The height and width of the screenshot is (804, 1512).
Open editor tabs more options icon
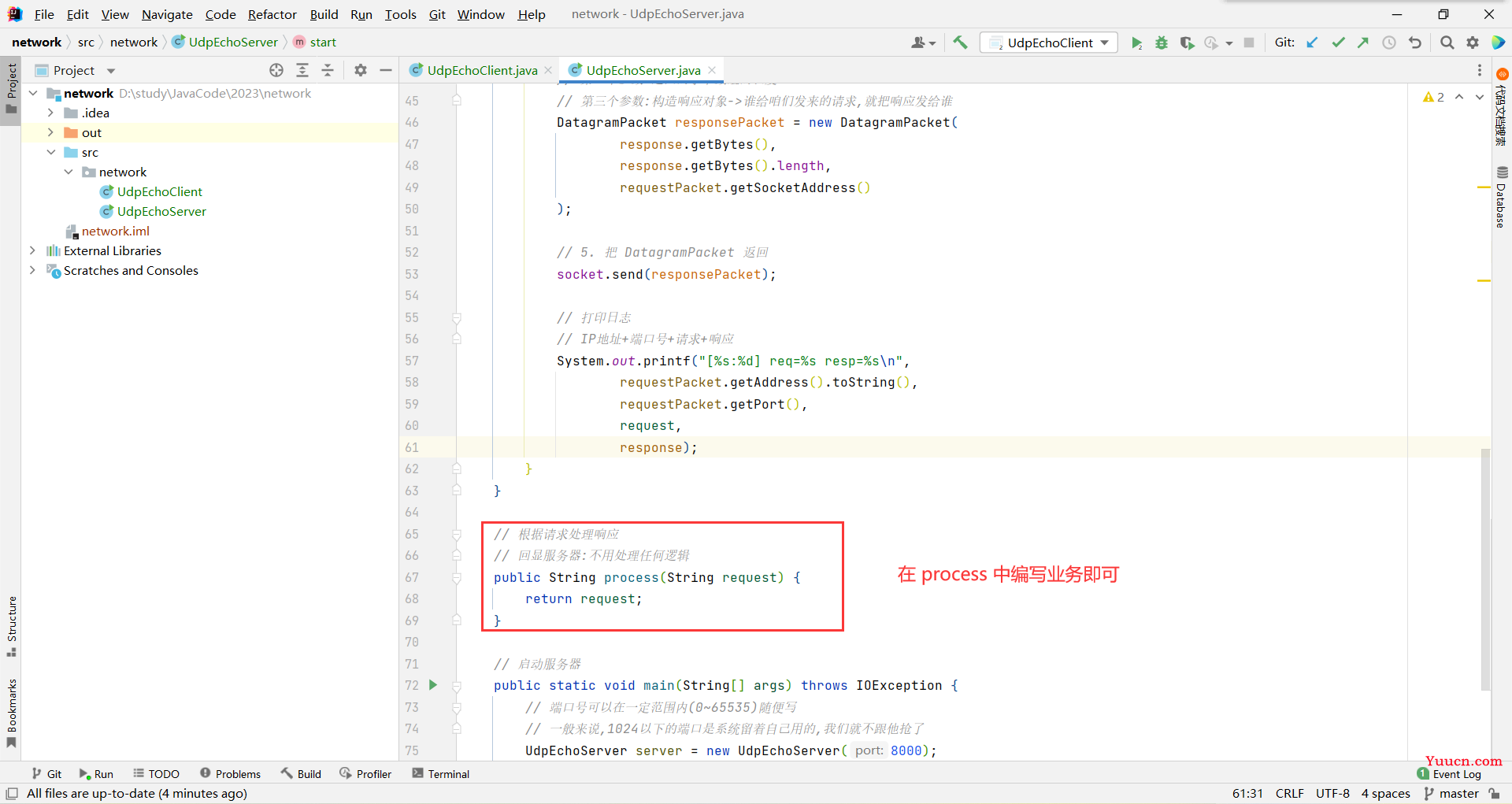click(1480, 70)
